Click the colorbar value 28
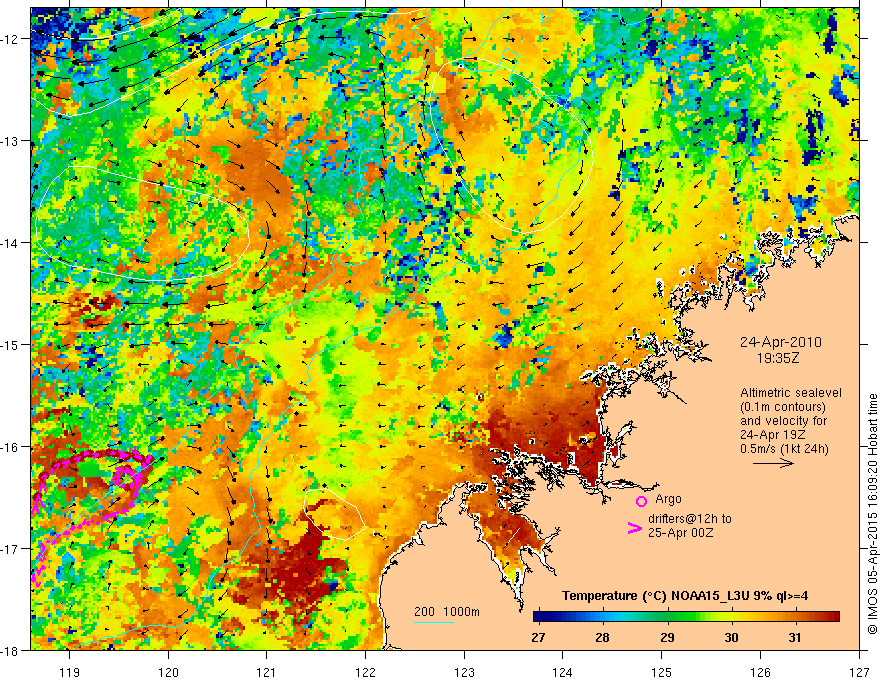This screenshot has height=680, width=880. click(x=602, y=637)
